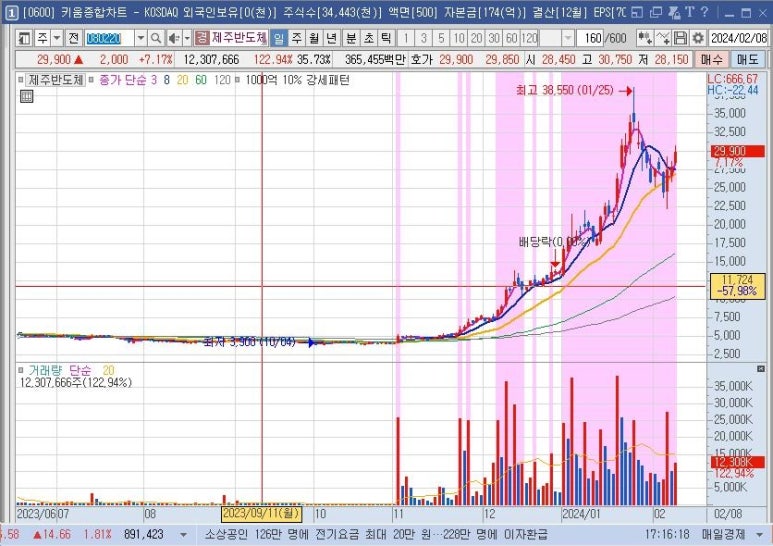Choose the 120 interval button
The image size is (773, 546).
pos(529,38)
